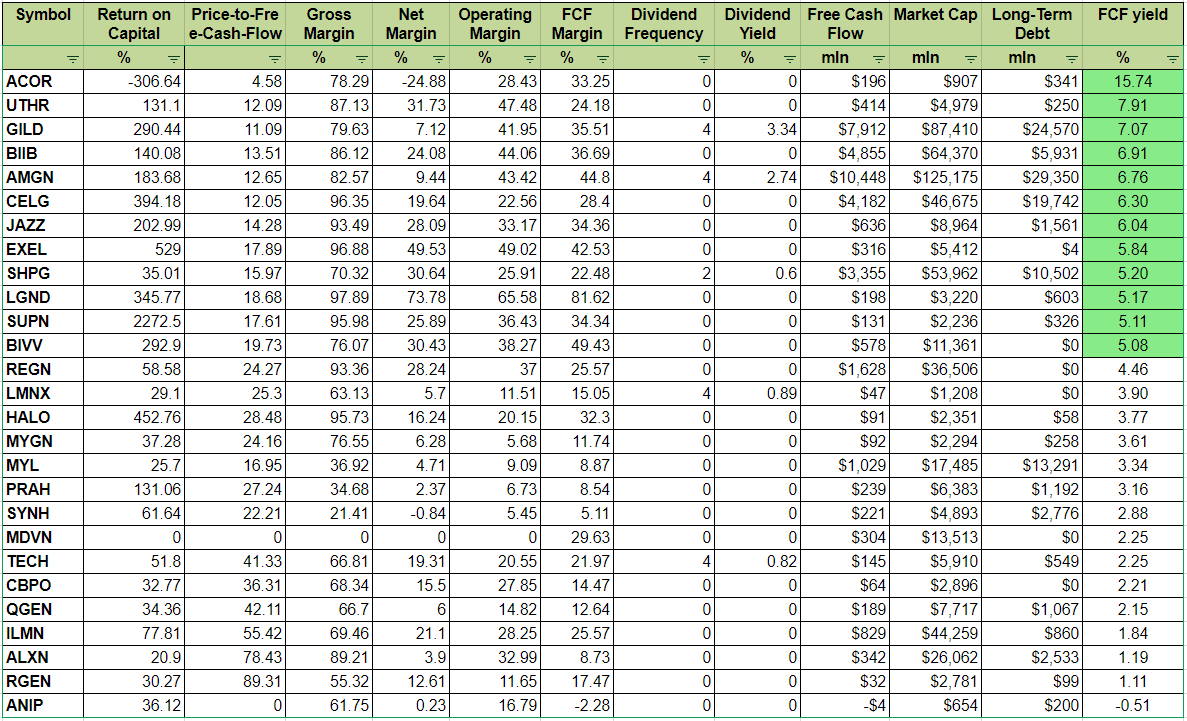Open the Operating Margin filter icon

point(528,58)
